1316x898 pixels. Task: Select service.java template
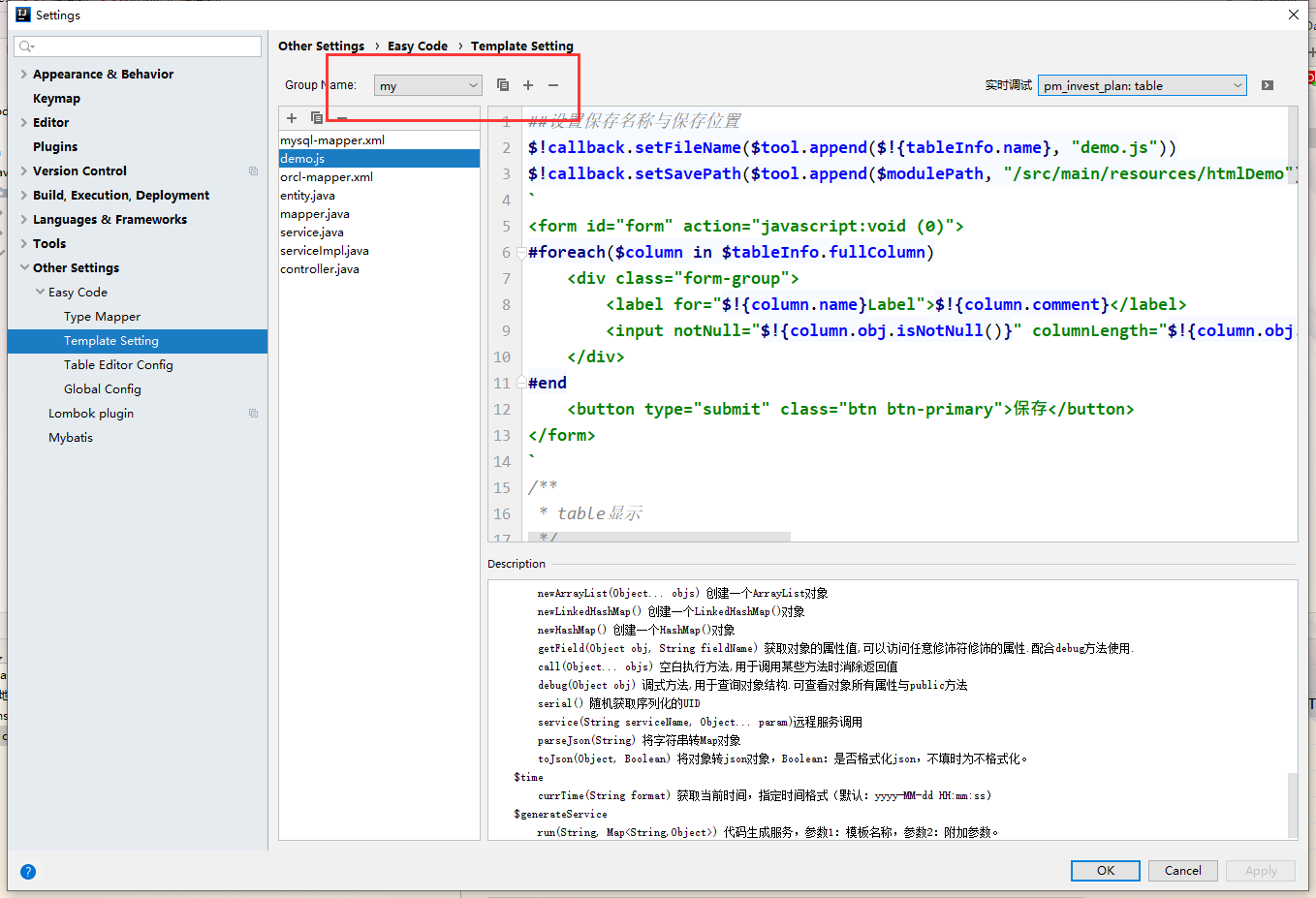(x=379, y=232)
